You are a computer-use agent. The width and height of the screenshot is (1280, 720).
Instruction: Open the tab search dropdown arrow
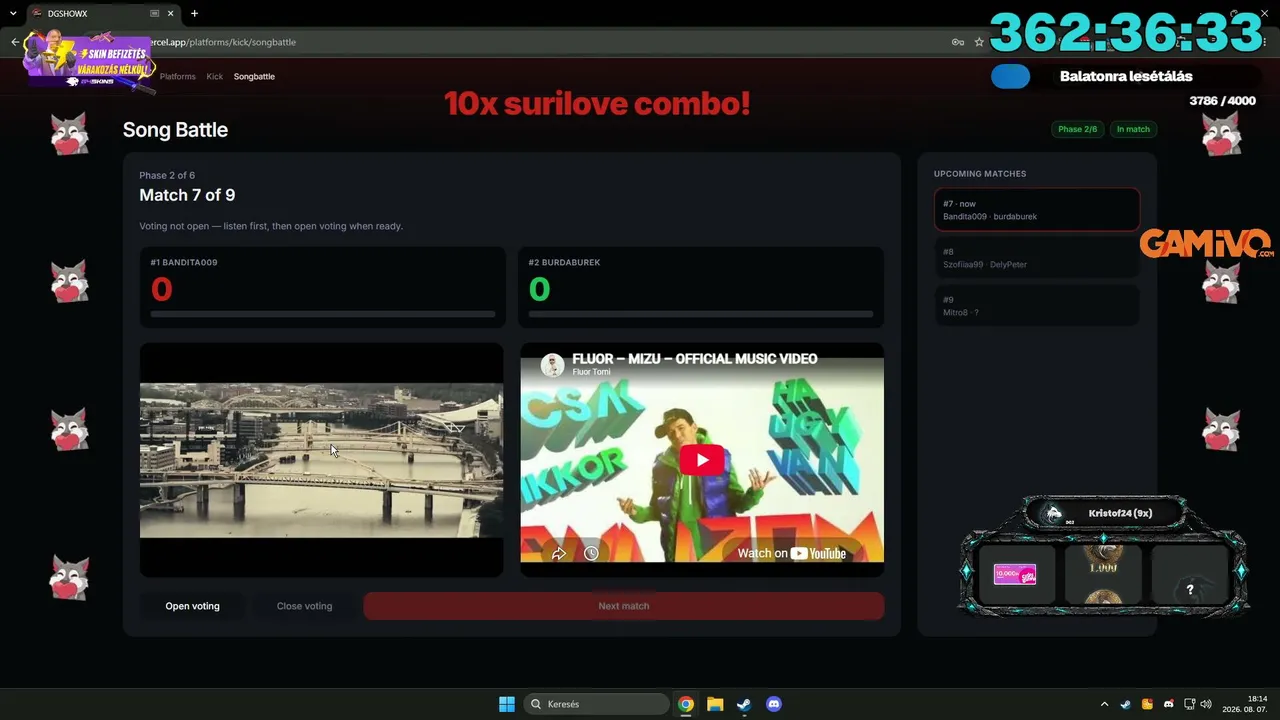click(x=13, y=14)
